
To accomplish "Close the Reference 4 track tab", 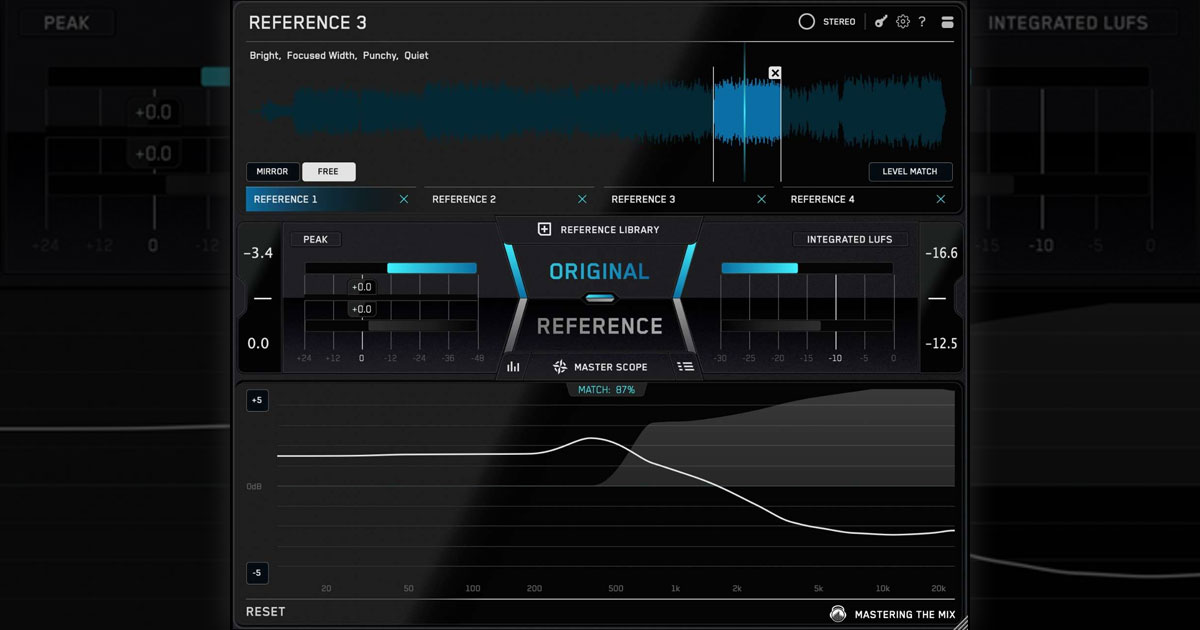I will 941,199.
